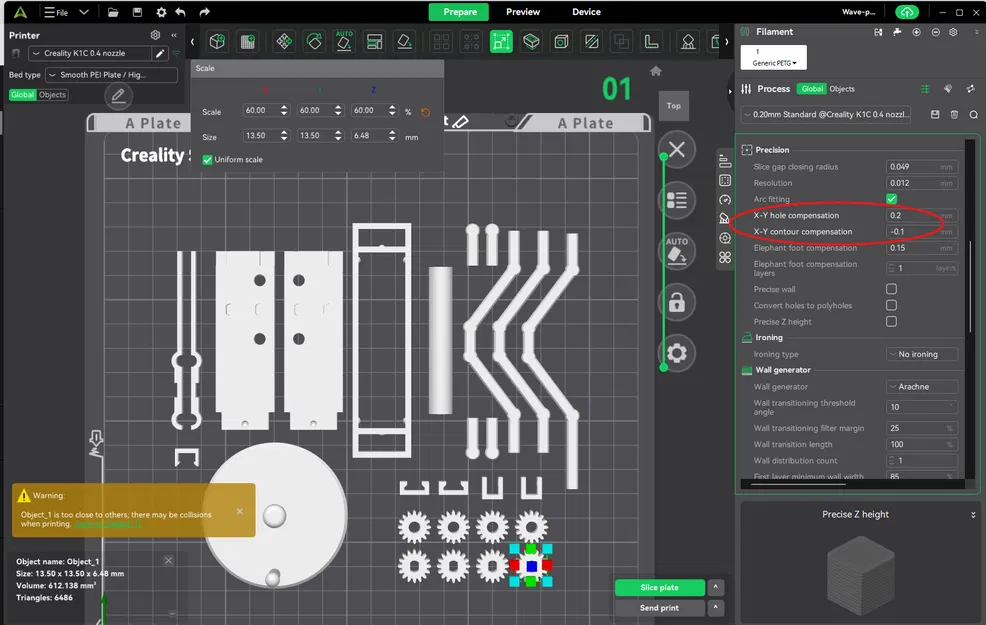The image size is (986, 625).
Task: Click the delete process preset trash icon
Action: 954,115
